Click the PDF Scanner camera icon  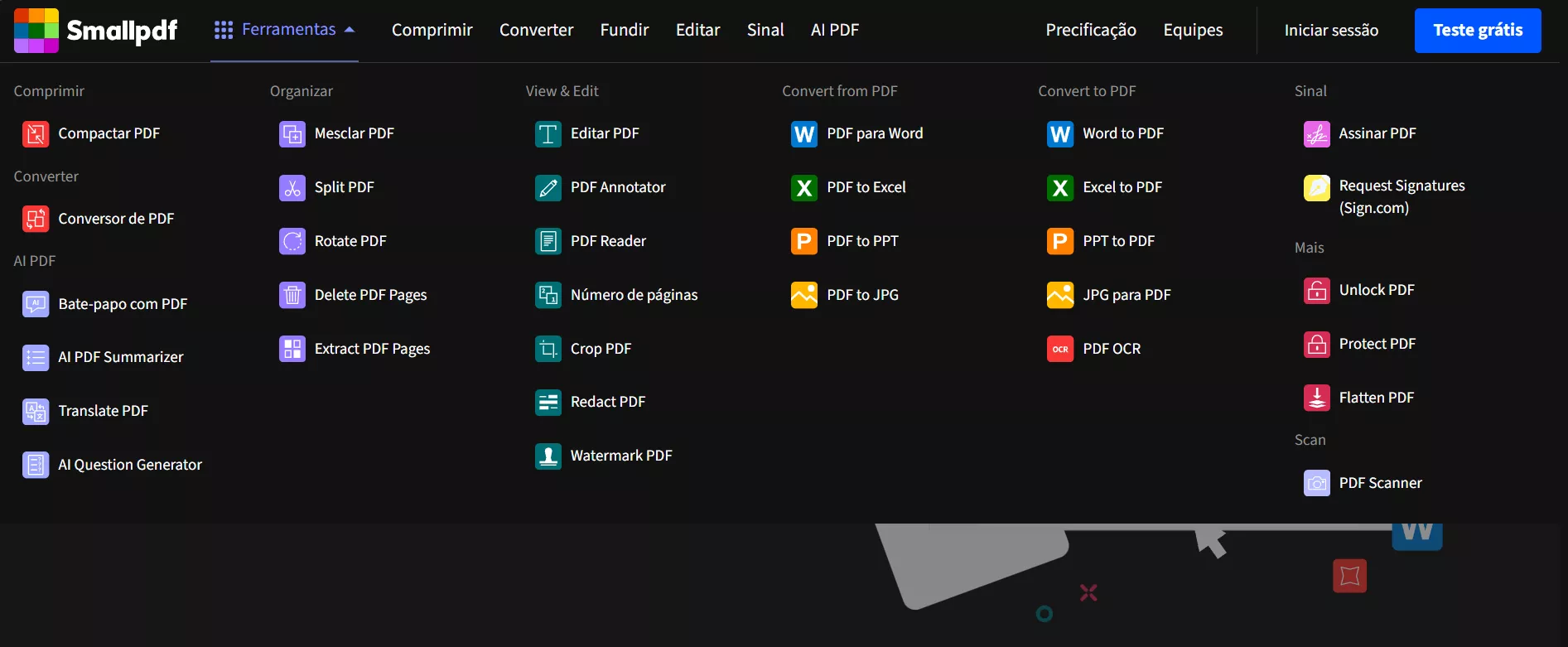[x=1317, y=484]
